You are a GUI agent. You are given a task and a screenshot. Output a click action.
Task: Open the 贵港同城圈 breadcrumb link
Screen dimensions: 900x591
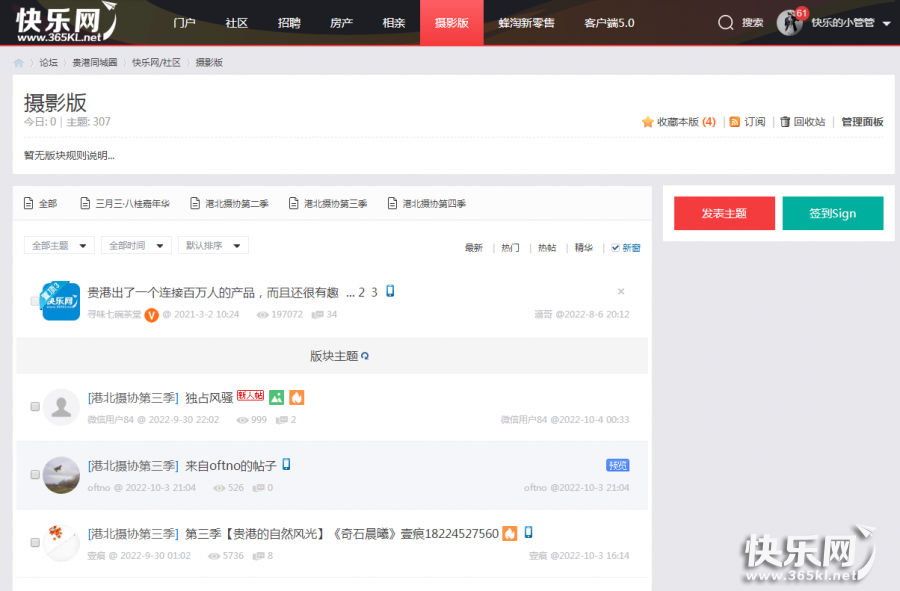pos(95,63)
